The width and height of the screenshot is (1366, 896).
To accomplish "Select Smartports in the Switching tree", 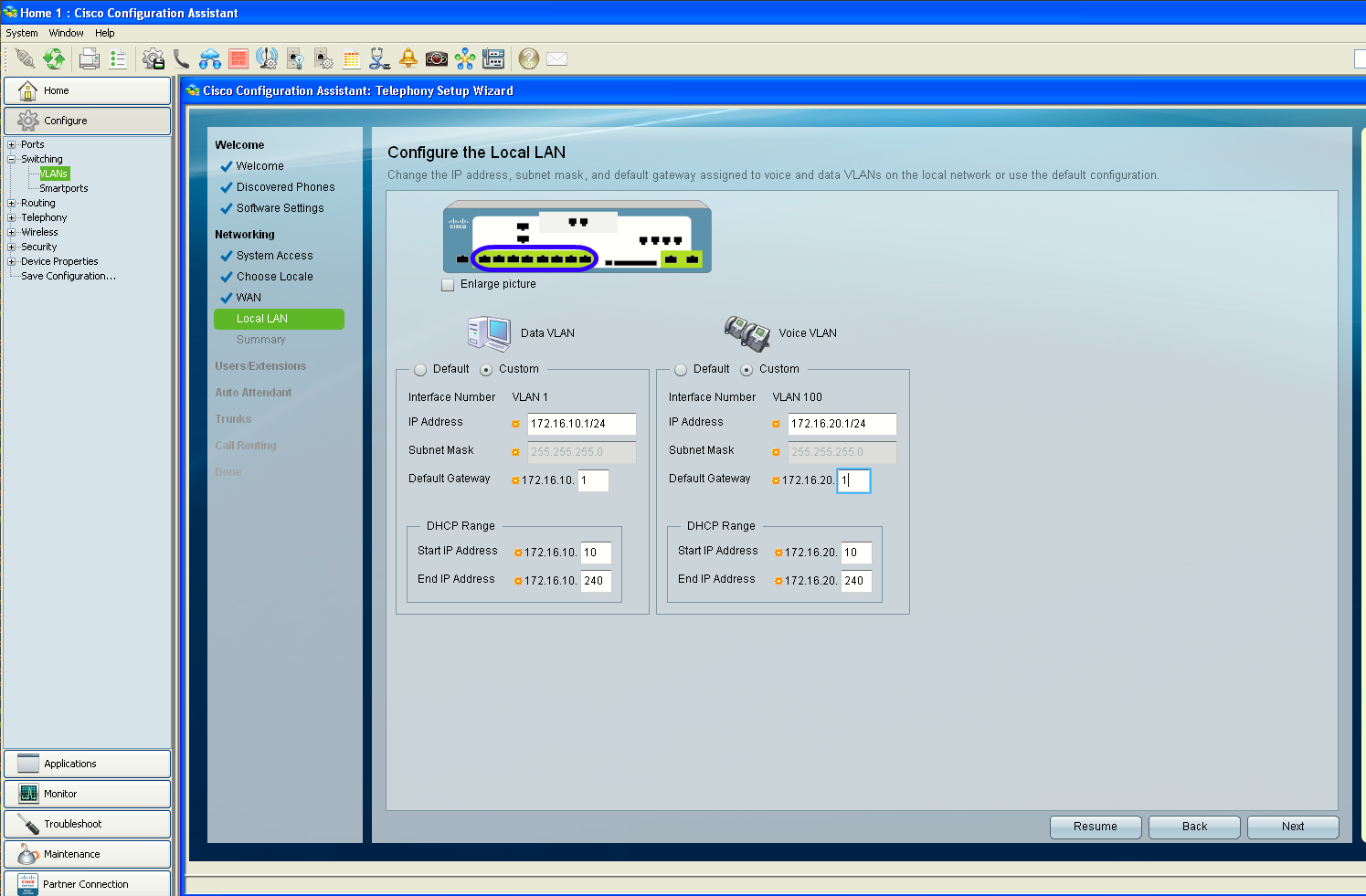I will pyautogui.click(x=64, y=188).
